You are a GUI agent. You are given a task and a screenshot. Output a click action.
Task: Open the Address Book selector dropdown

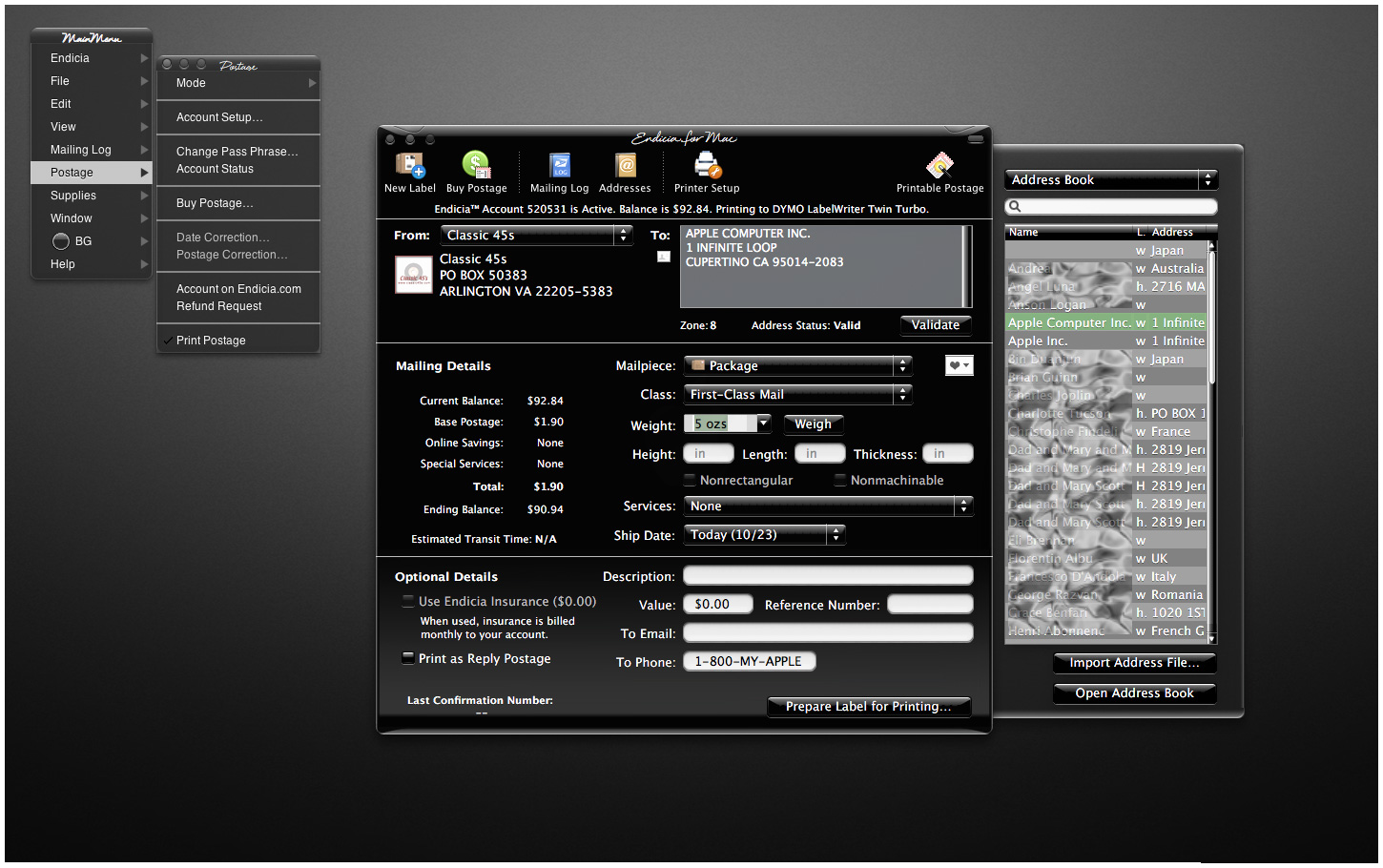pyautogui.click(x=1111, y=179)
